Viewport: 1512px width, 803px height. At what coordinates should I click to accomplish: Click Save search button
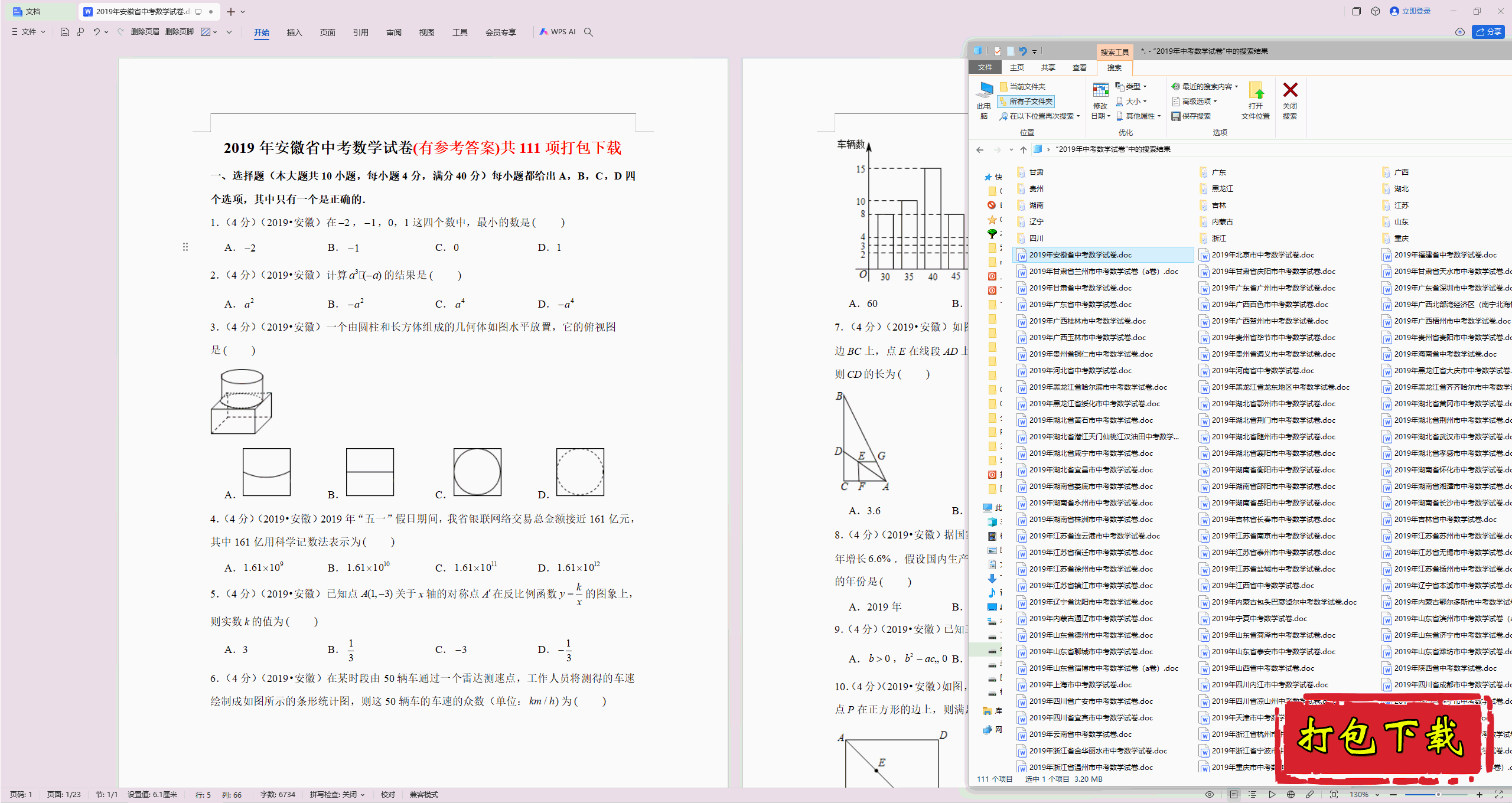1191,116
